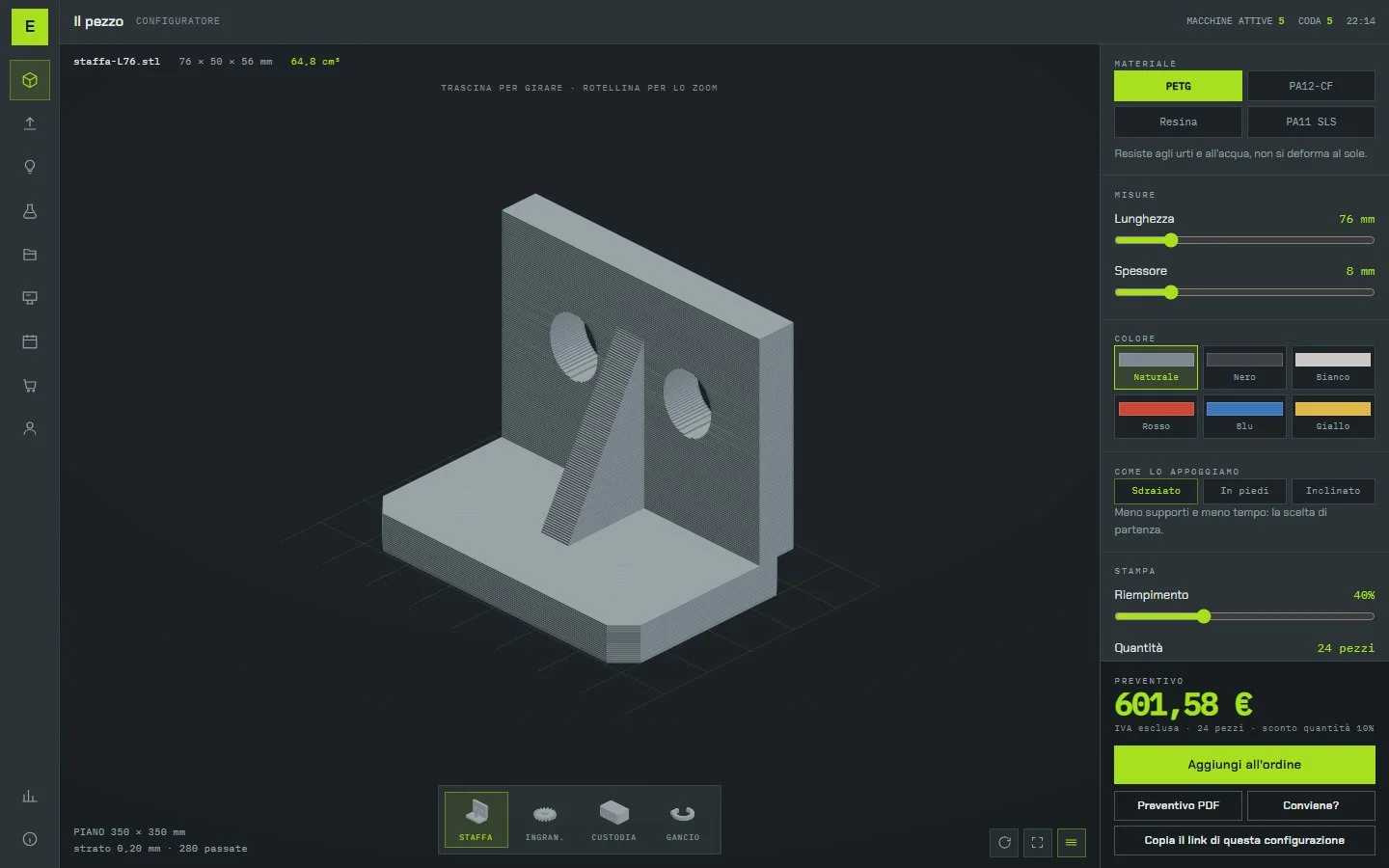
Task: Open the calendar sidebar icon
Action: pos(30,341)
